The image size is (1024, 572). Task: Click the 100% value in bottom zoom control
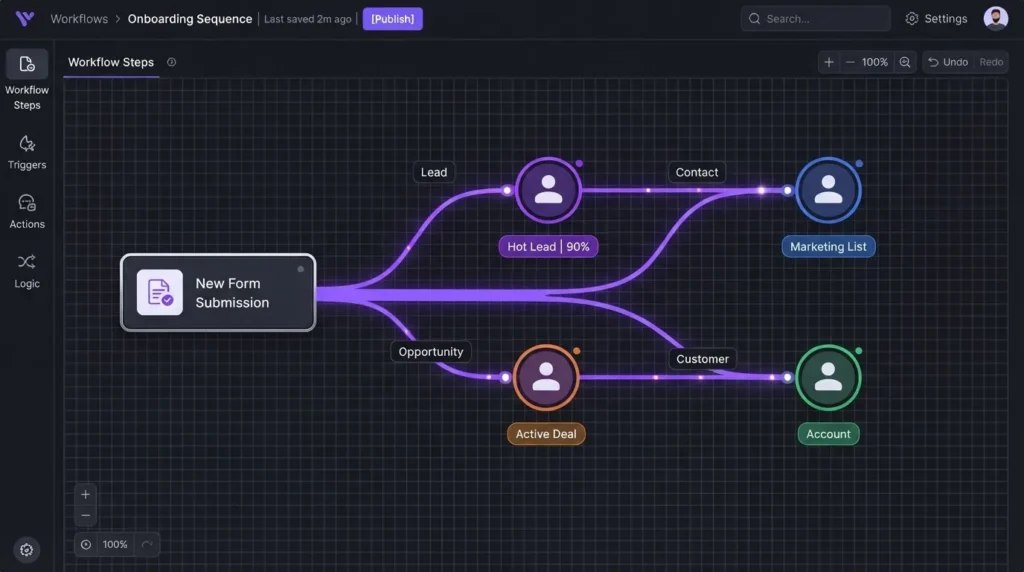tap(115, 545)
